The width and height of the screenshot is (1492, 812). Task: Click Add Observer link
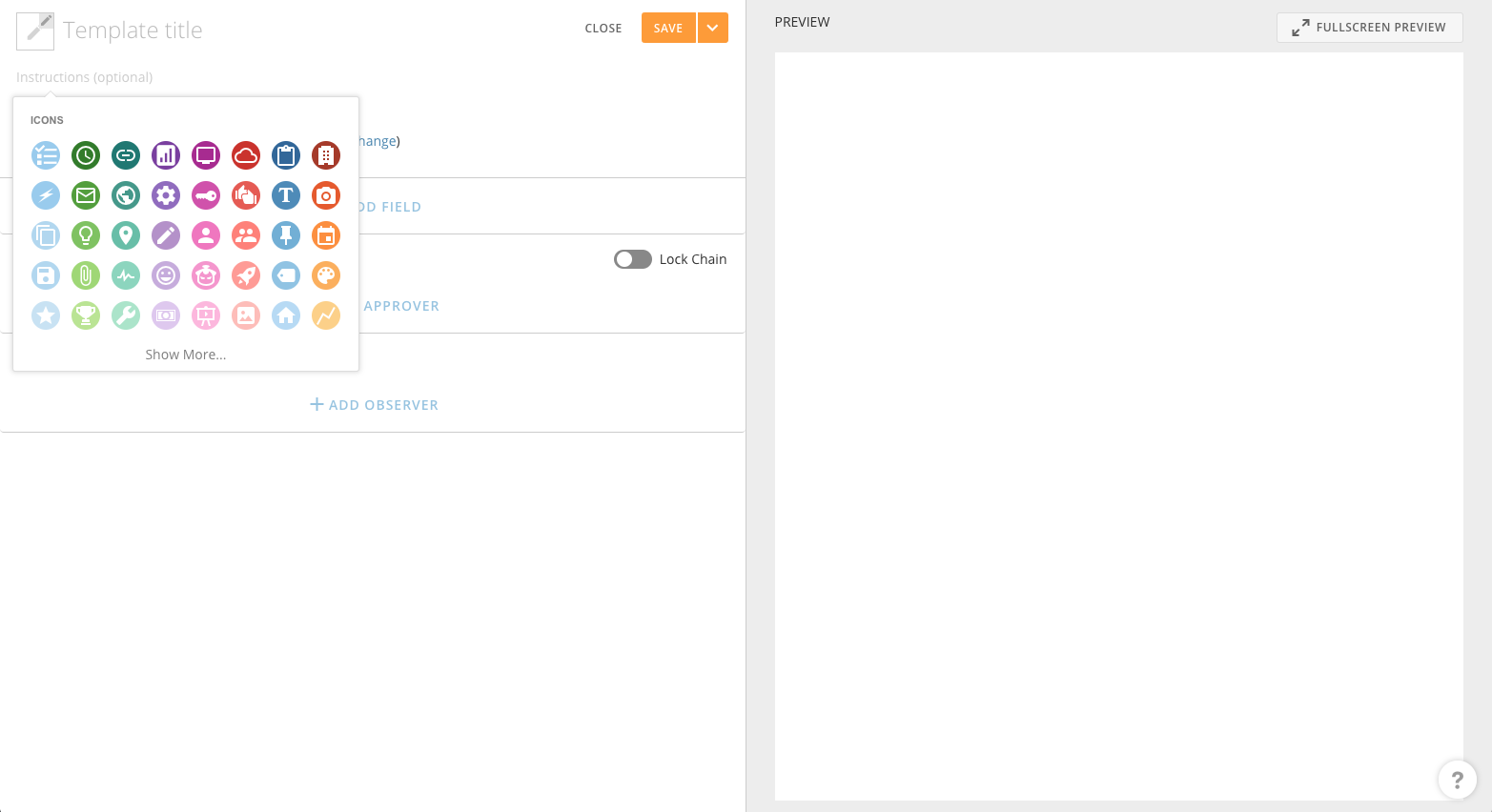[x=375, y=405]
